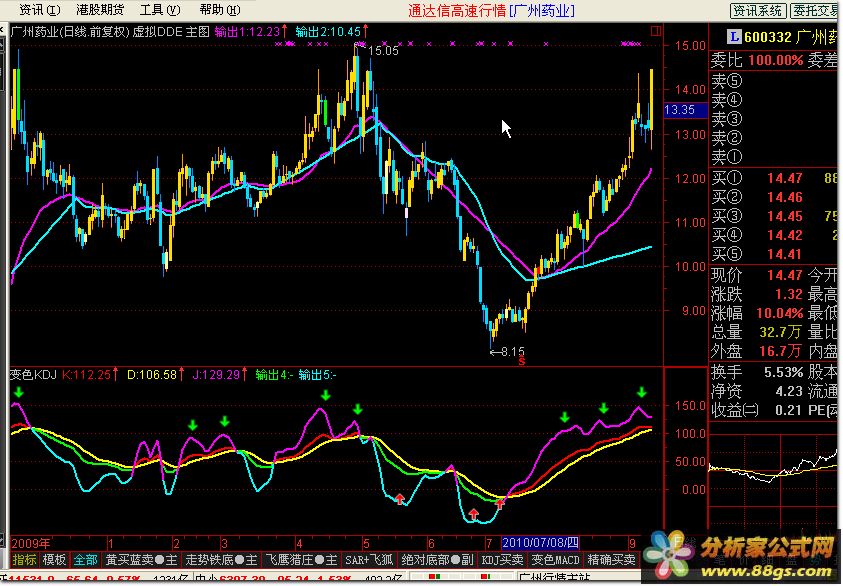Click the 委比 100.00% value
843x586 pixels.
[x=776, y=60]
